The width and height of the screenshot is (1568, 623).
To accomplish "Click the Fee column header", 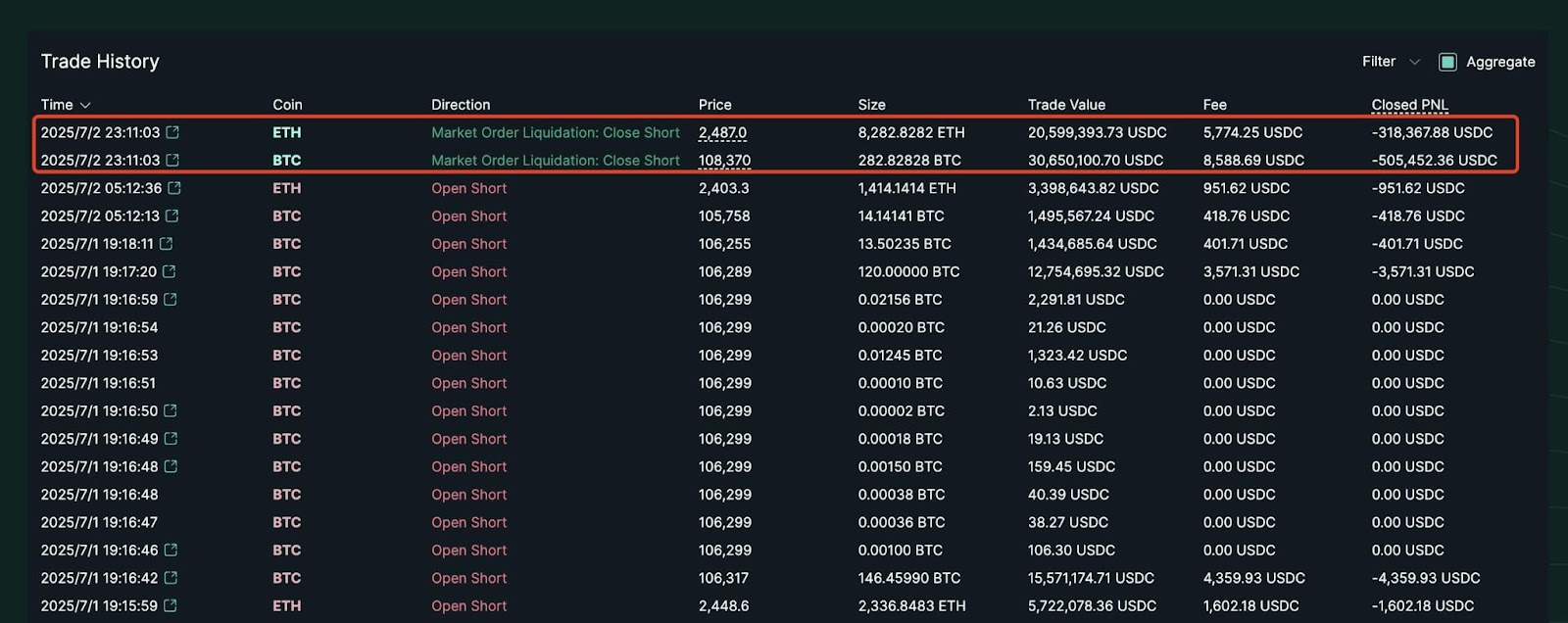I will pyautogui.click(x=1215, y=105).
